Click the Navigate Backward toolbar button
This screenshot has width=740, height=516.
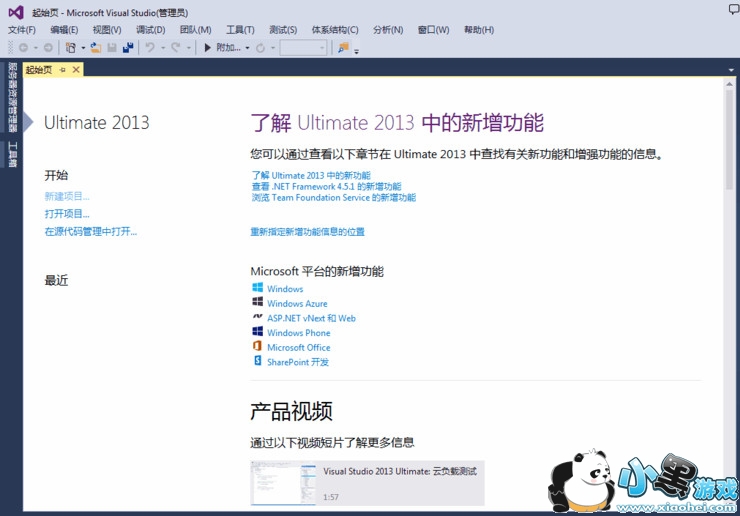(x=23, y=48)
